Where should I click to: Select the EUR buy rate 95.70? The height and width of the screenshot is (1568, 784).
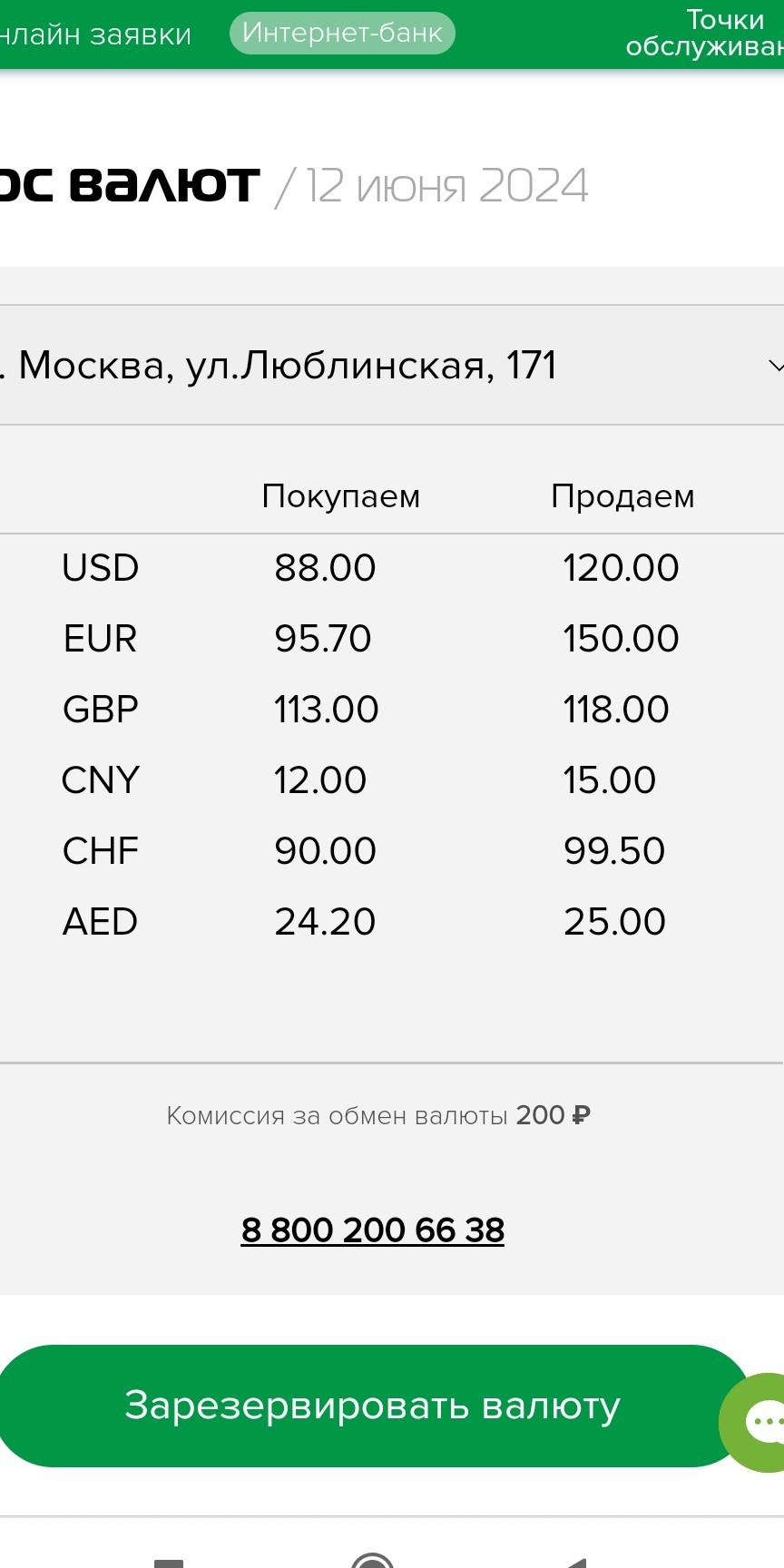click(323, 639)
